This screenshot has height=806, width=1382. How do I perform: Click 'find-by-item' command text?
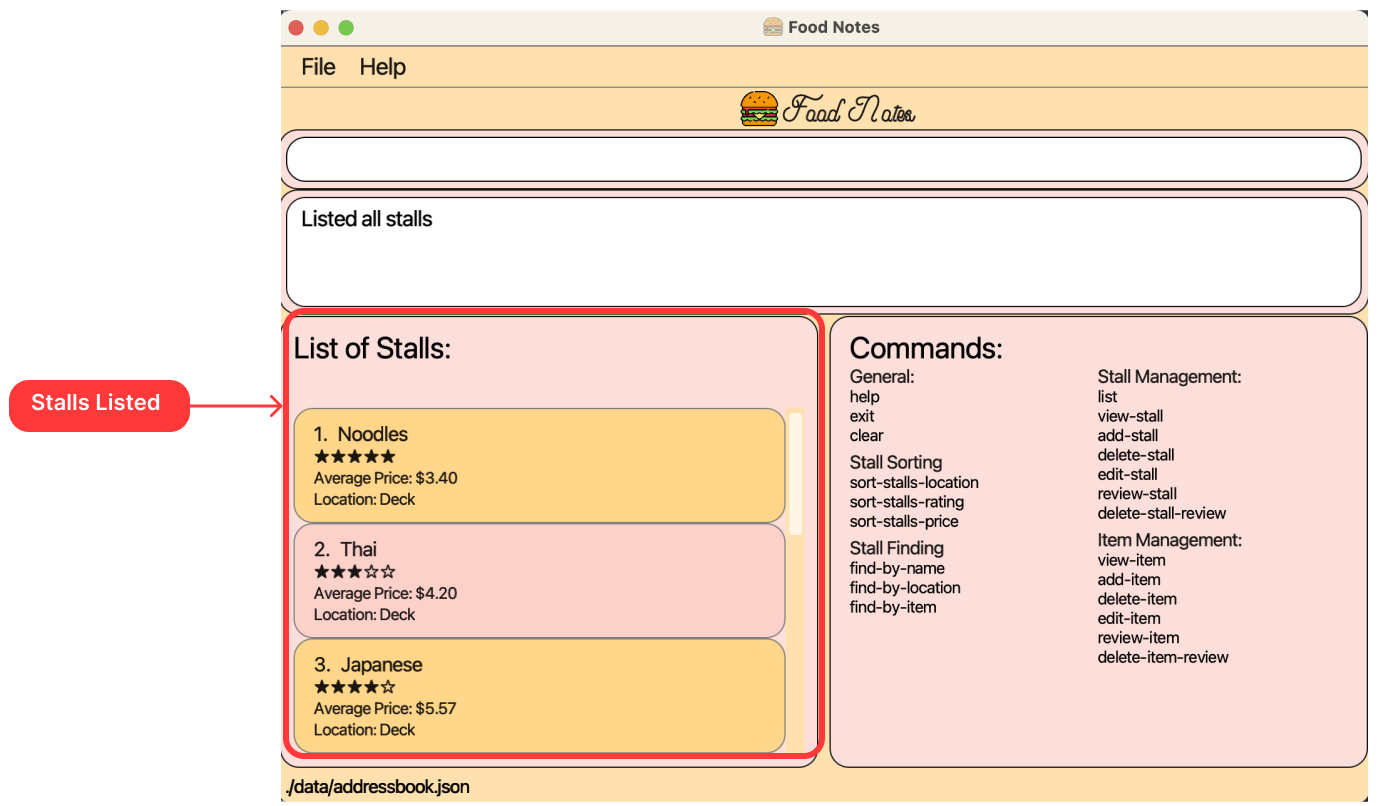pos(893,607)
